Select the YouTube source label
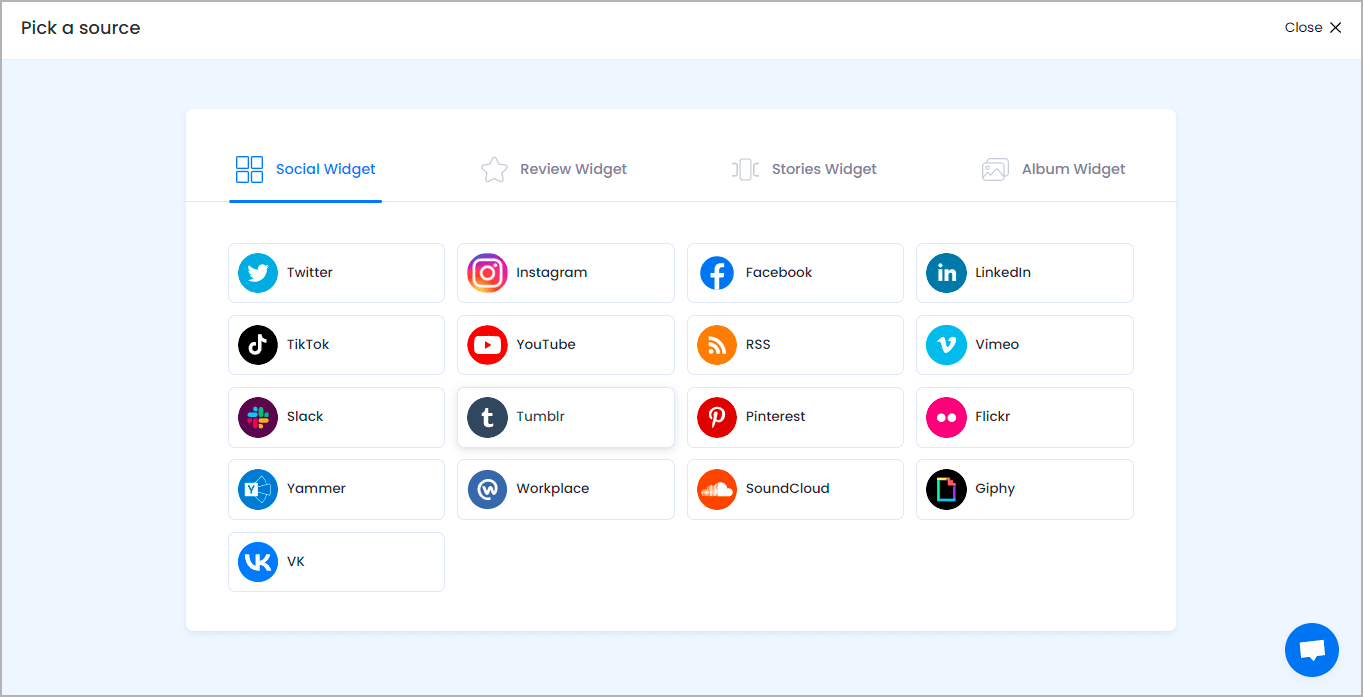Image resolution: width=1363 pixels, height=697 pixels. (546, 345)
